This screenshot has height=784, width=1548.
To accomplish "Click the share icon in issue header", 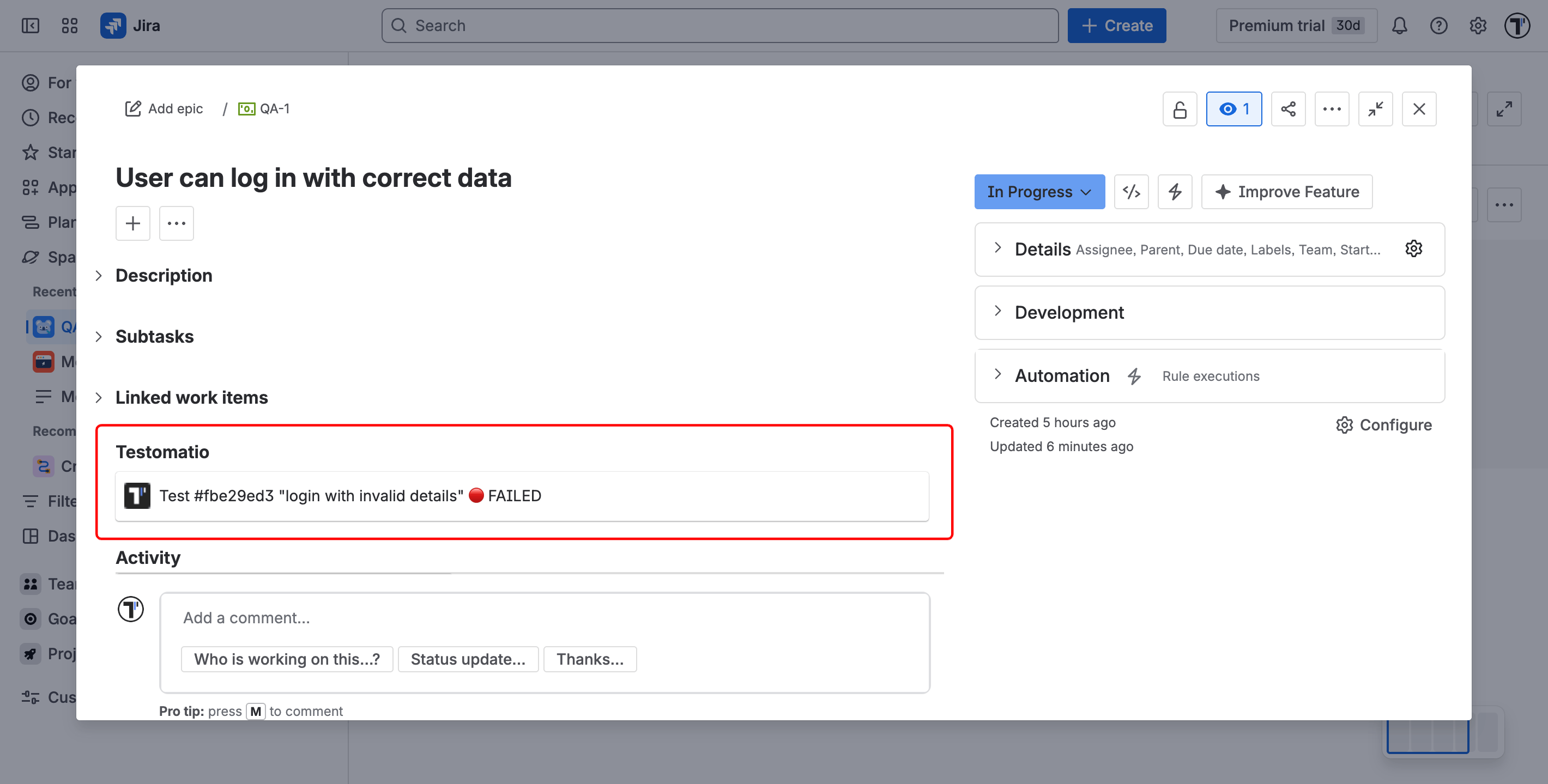I will point(1289,109).
